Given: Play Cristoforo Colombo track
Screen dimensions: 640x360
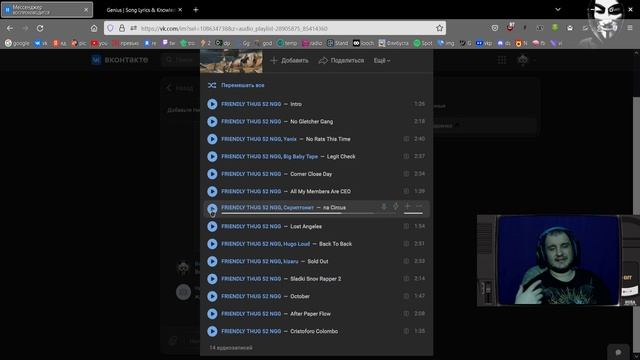Looking at the screenshot, I should tap(212, 331).
